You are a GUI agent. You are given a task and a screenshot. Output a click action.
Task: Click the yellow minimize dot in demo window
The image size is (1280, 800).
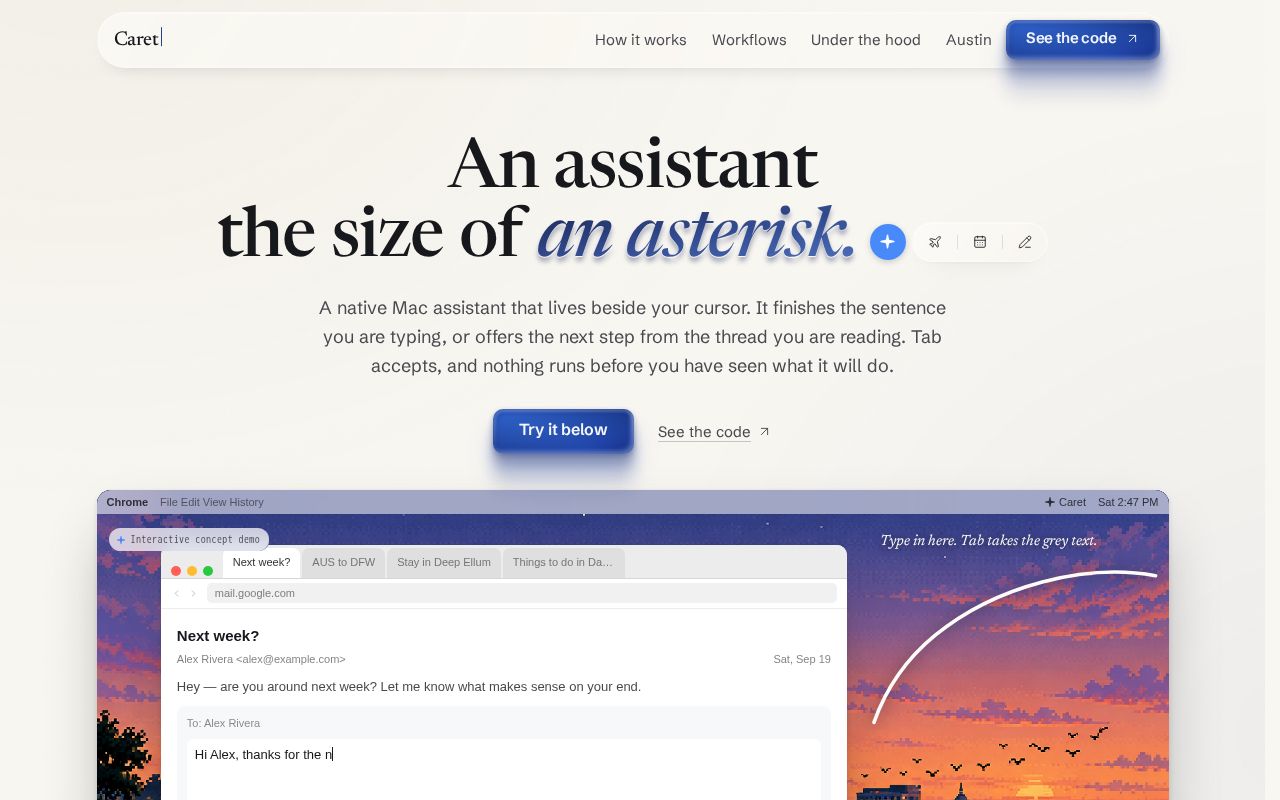pos(192,571)
